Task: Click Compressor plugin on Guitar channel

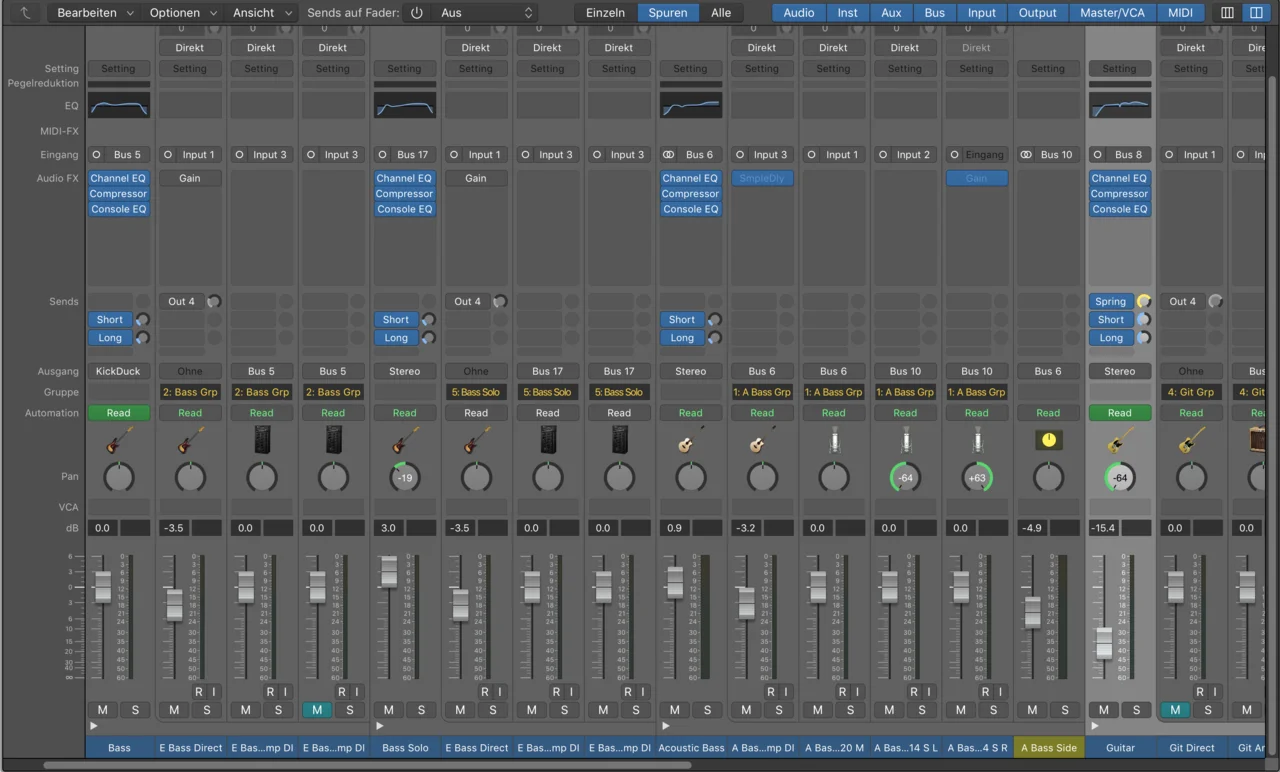Action: click(1119, 194)
